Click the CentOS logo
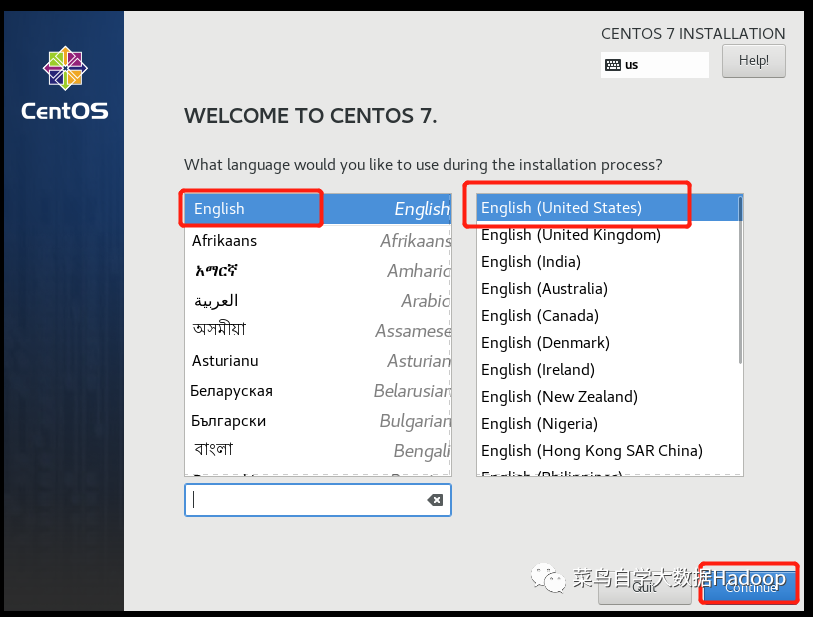The width and height of the screenshot is (813, 617). pyautogui.click(x=65, y=83)
